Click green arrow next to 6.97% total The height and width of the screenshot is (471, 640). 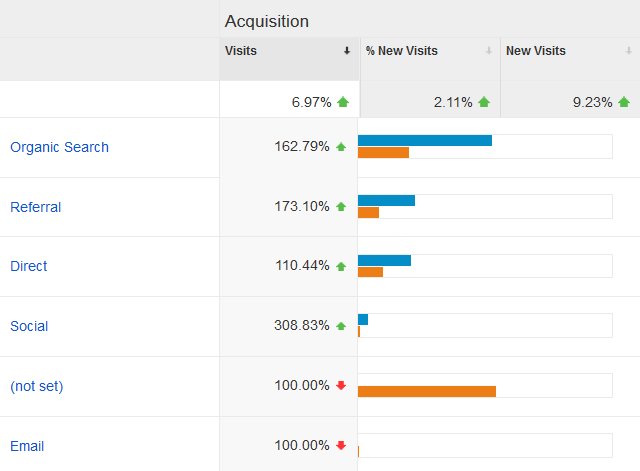click(x=344, y=102)
